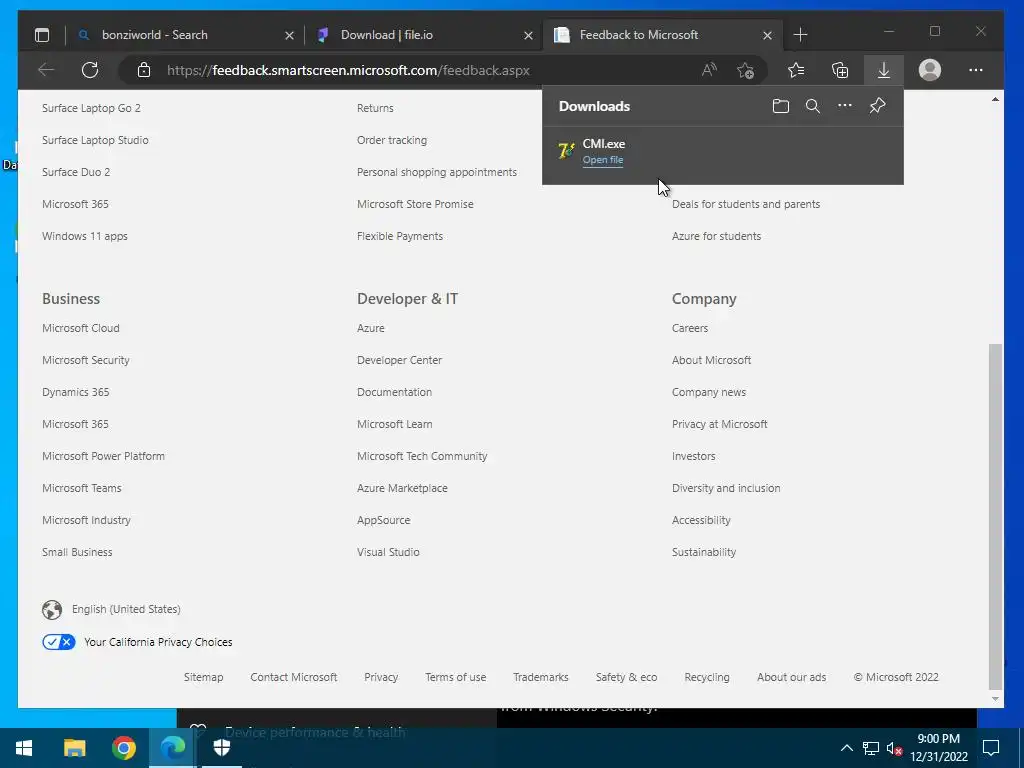Open the About our ads link
1024x768 pixels.
(792, 677)
